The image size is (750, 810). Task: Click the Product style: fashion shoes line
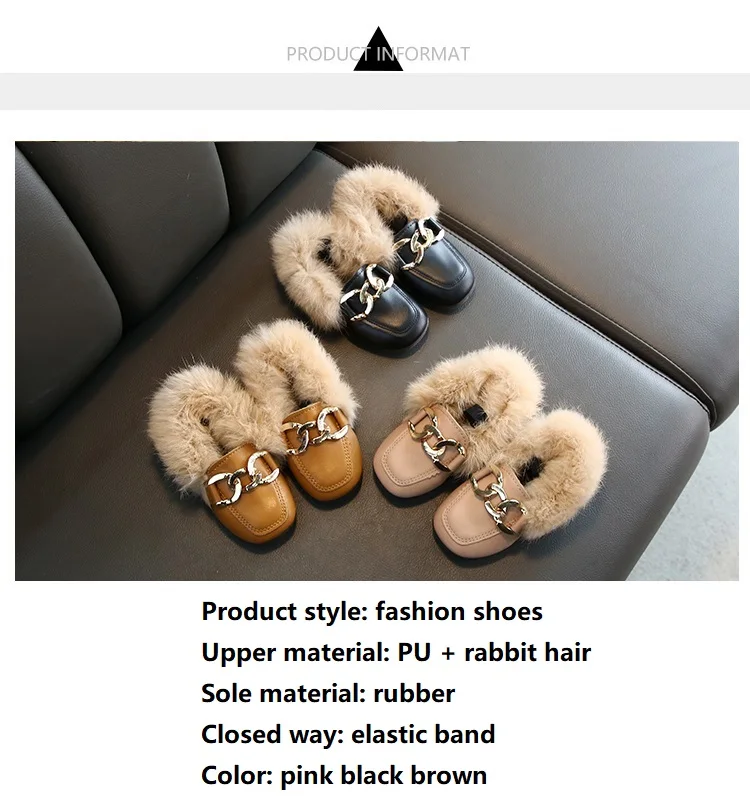pyautogui.click(x=372, y=611)
